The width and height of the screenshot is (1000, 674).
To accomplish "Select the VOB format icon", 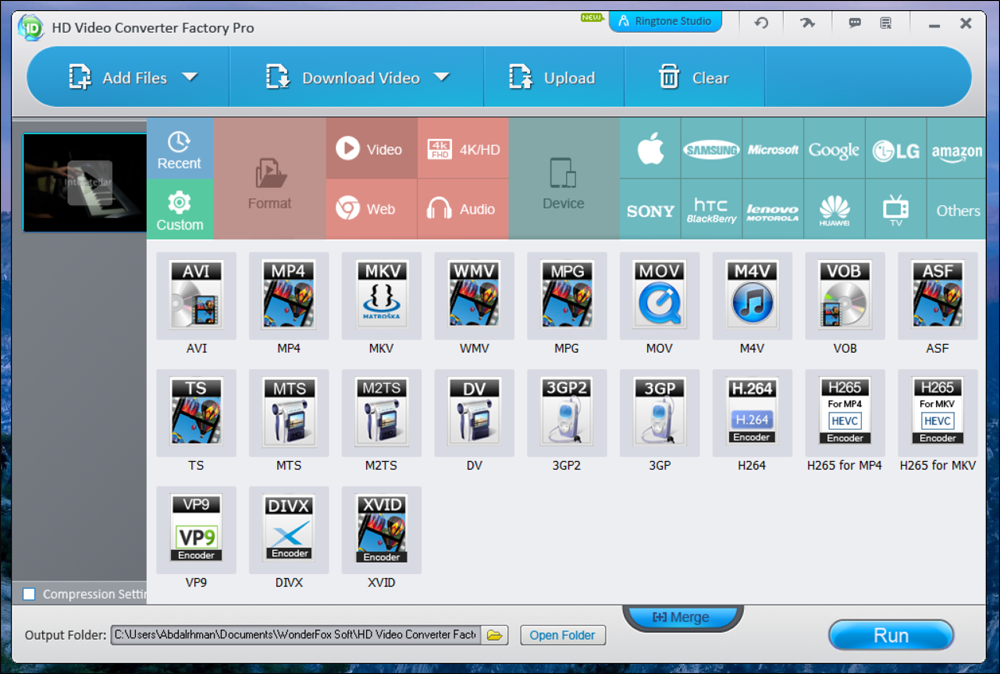I will (845, 296).
